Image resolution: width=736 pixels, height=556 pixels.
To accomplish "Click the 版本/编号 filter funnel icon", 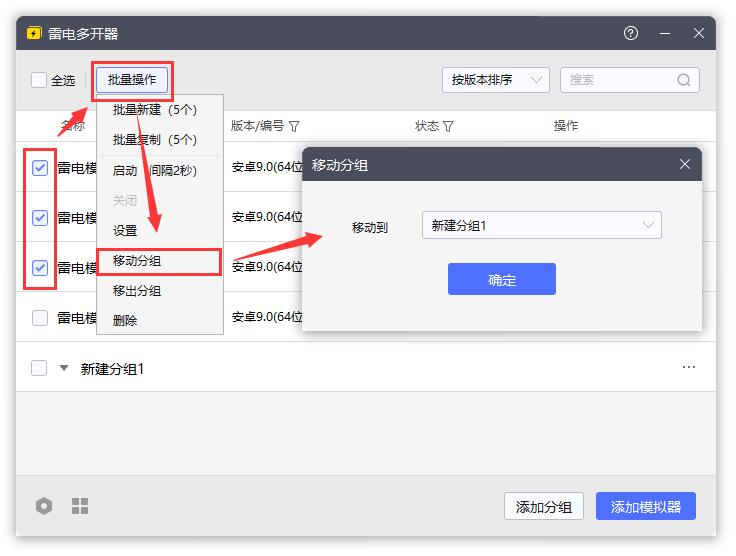I will (294, 126).
